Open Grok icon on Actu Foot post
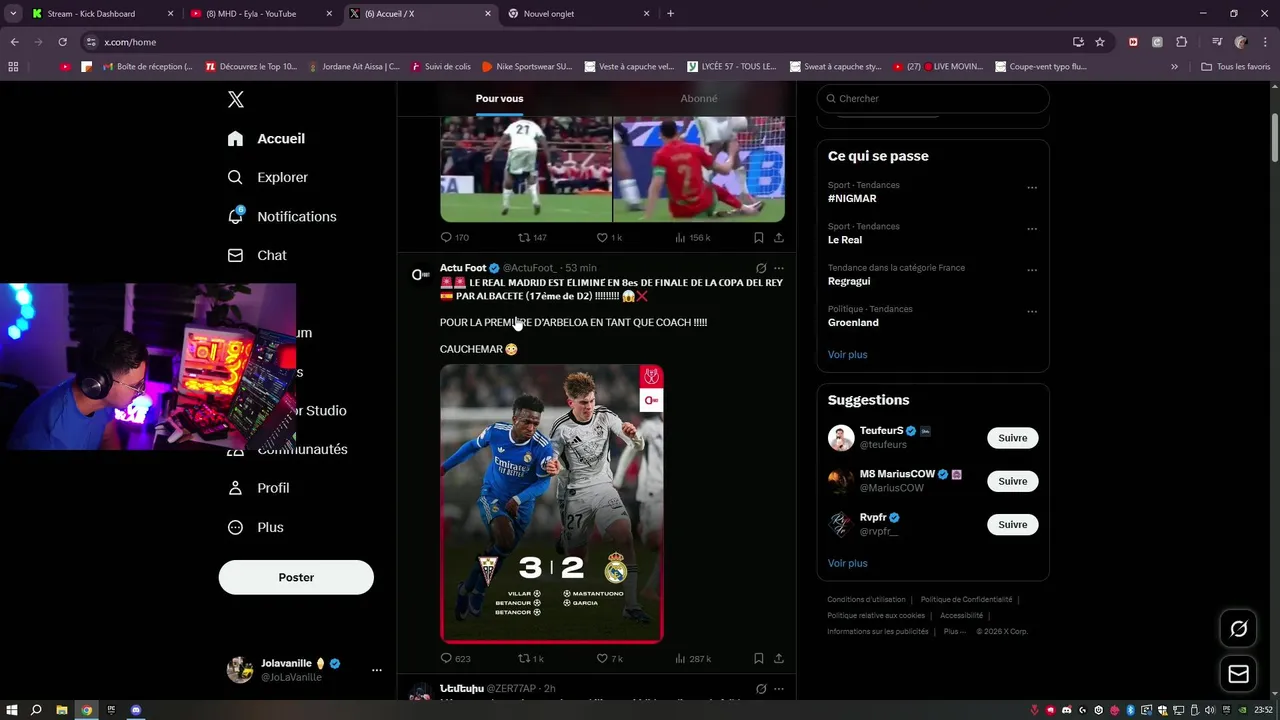This screenshot has width=1280, height=720. [761, 268]
